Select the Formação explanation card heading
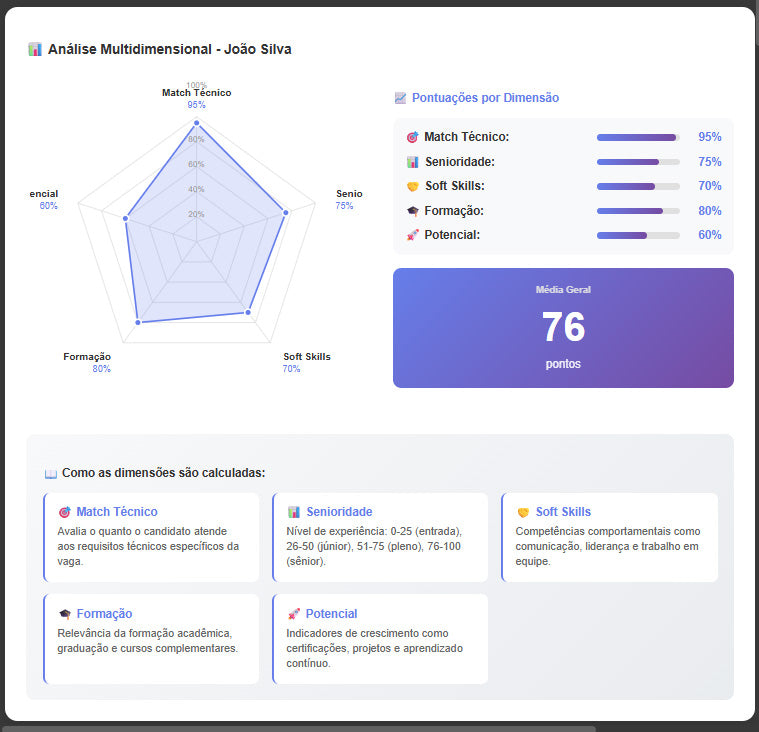 click(104, 614)
